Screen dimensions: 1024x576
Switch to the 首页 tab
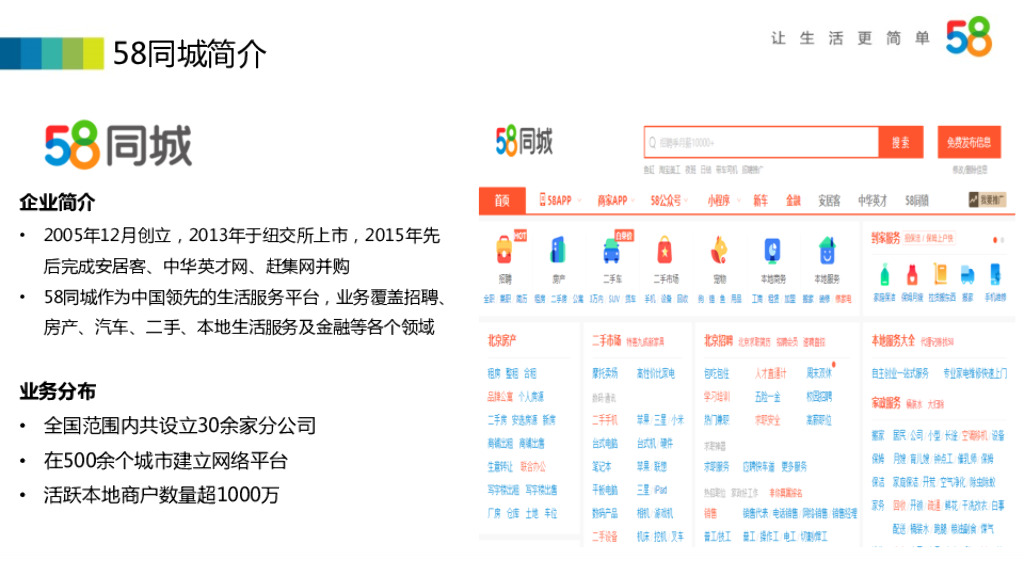(502, 200)
